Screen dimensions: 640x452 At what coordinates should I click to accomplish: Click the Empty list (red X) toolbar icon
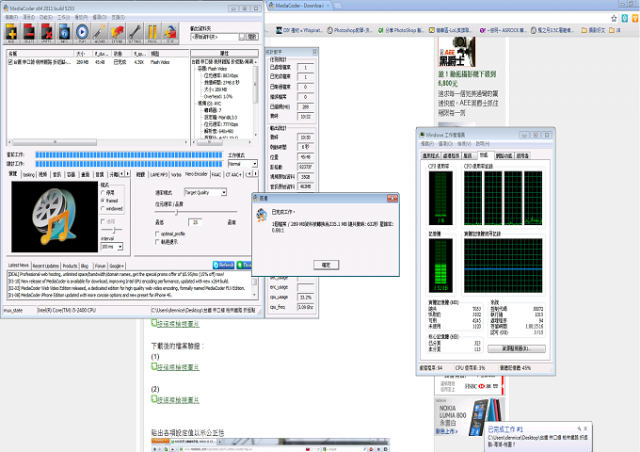tap(47, 33)
